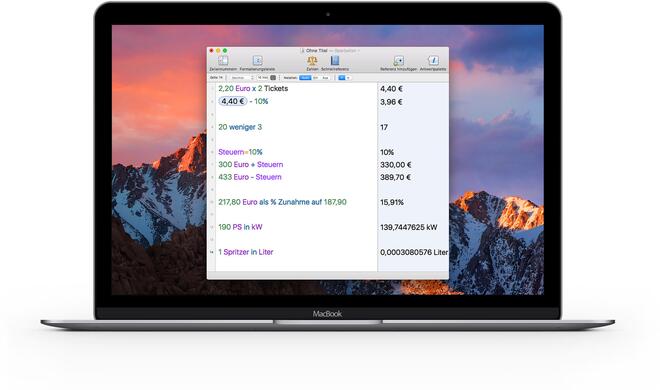Click the result 3,96 €
The height and width of the screenshot is (390, 660).
tap(391, 102)
